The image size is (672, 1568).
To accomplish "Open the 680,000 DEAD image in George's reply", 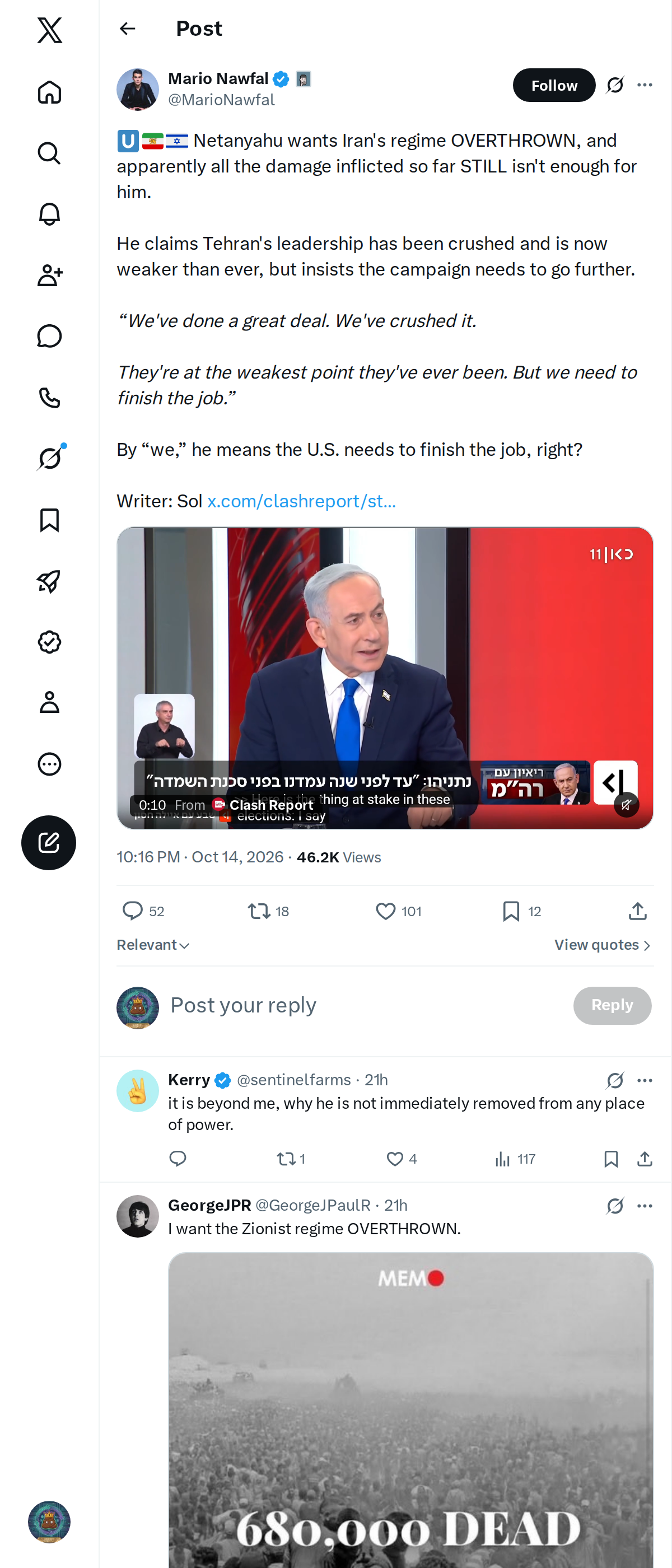I will pos(411,1410).
